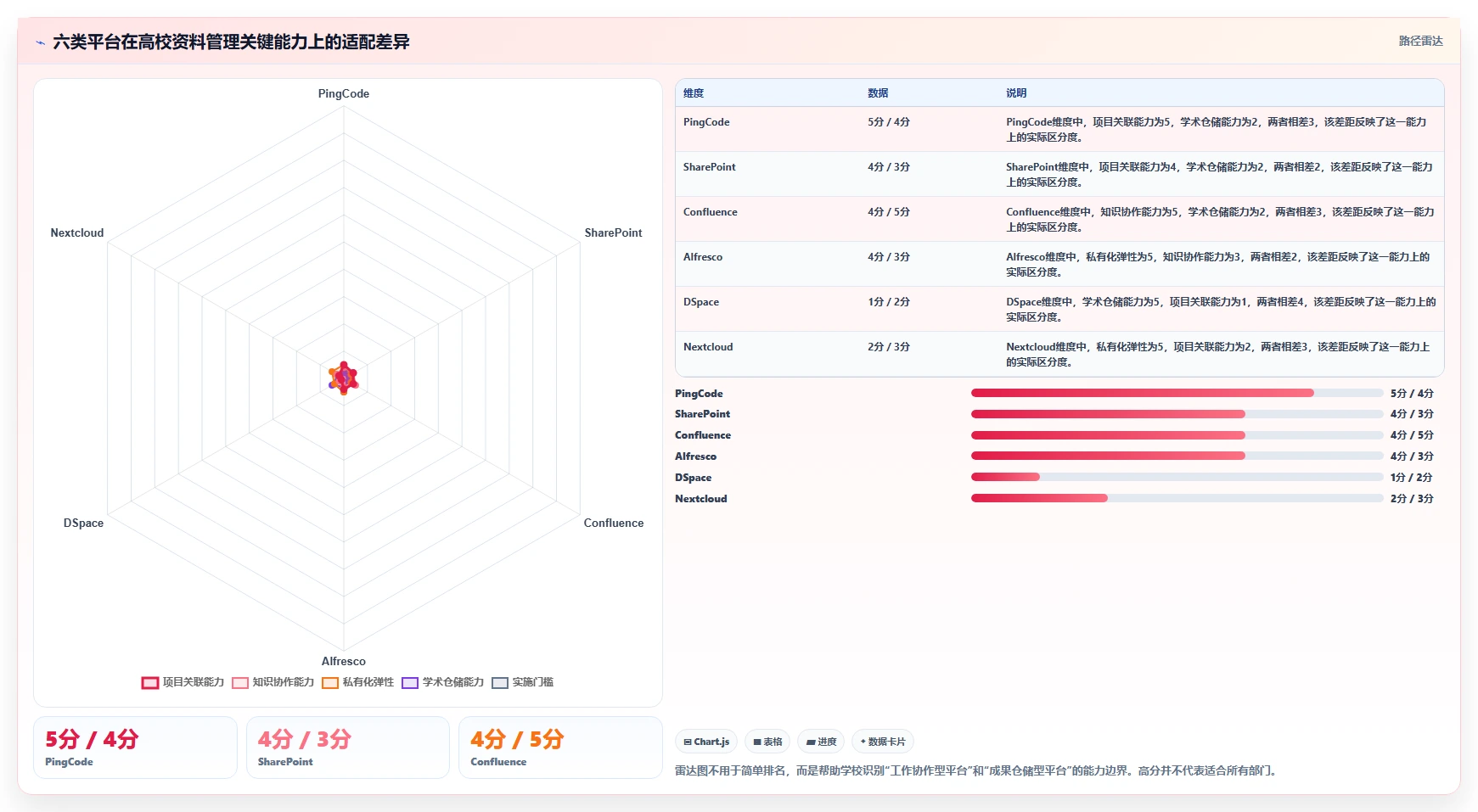This screenshot has height=812, width=1478.
Task: Select the 表格 chip
Action: (767, 742)
